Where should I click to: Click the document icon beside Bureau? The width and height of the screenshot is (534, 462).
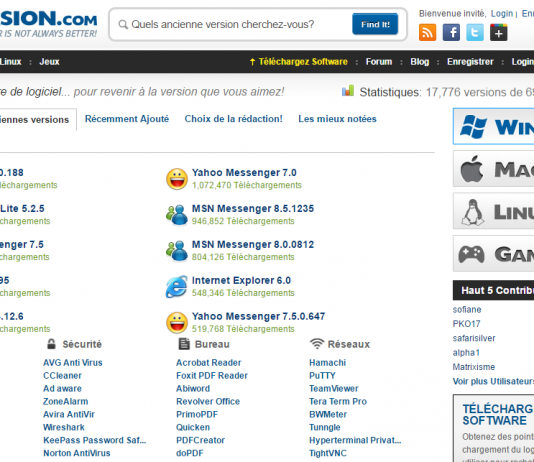coord(184,344)
